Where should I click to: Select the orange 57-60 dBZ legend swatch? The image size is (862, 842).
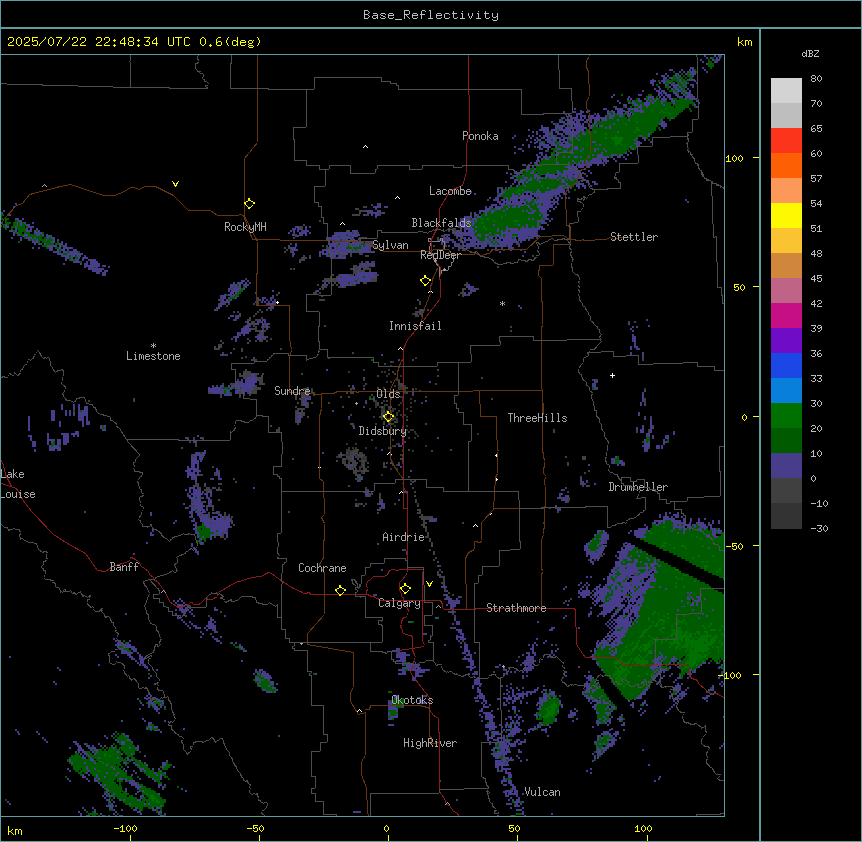coord(786,165)
